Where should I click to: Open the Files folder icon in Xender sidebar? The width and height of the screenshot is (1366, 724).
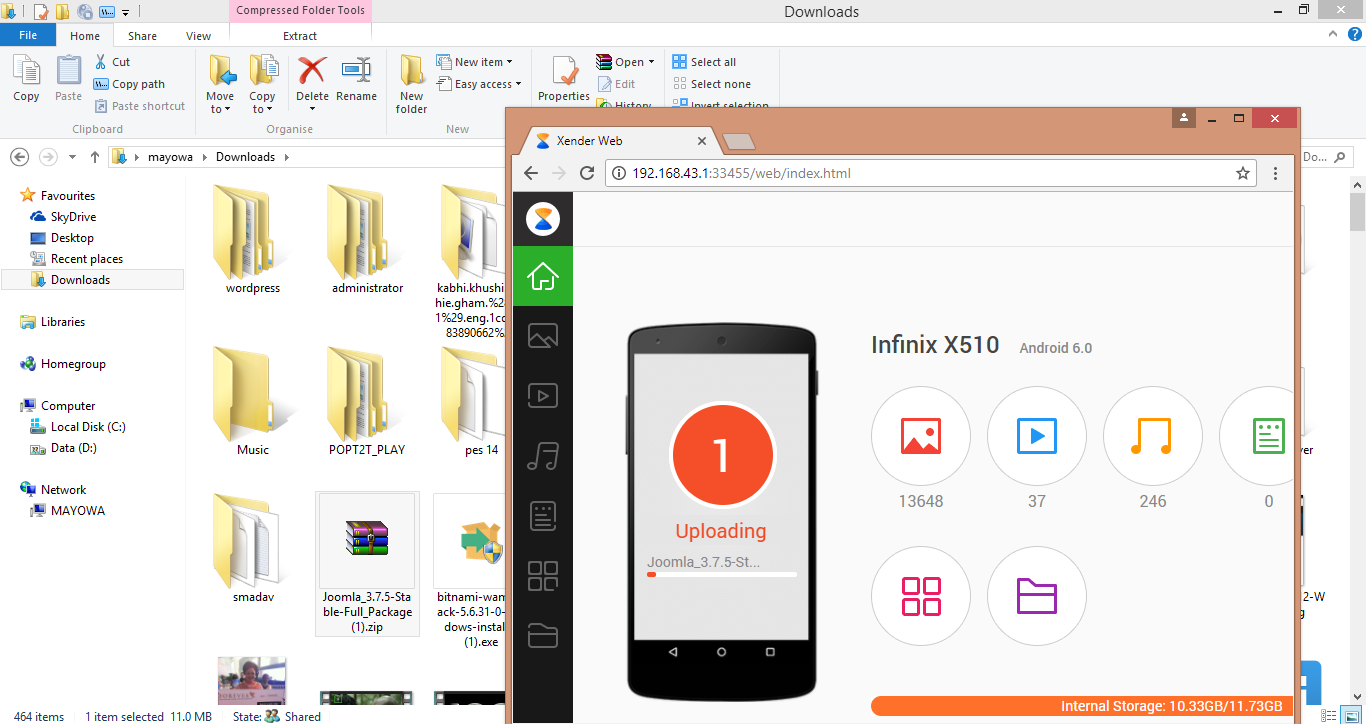542,636
